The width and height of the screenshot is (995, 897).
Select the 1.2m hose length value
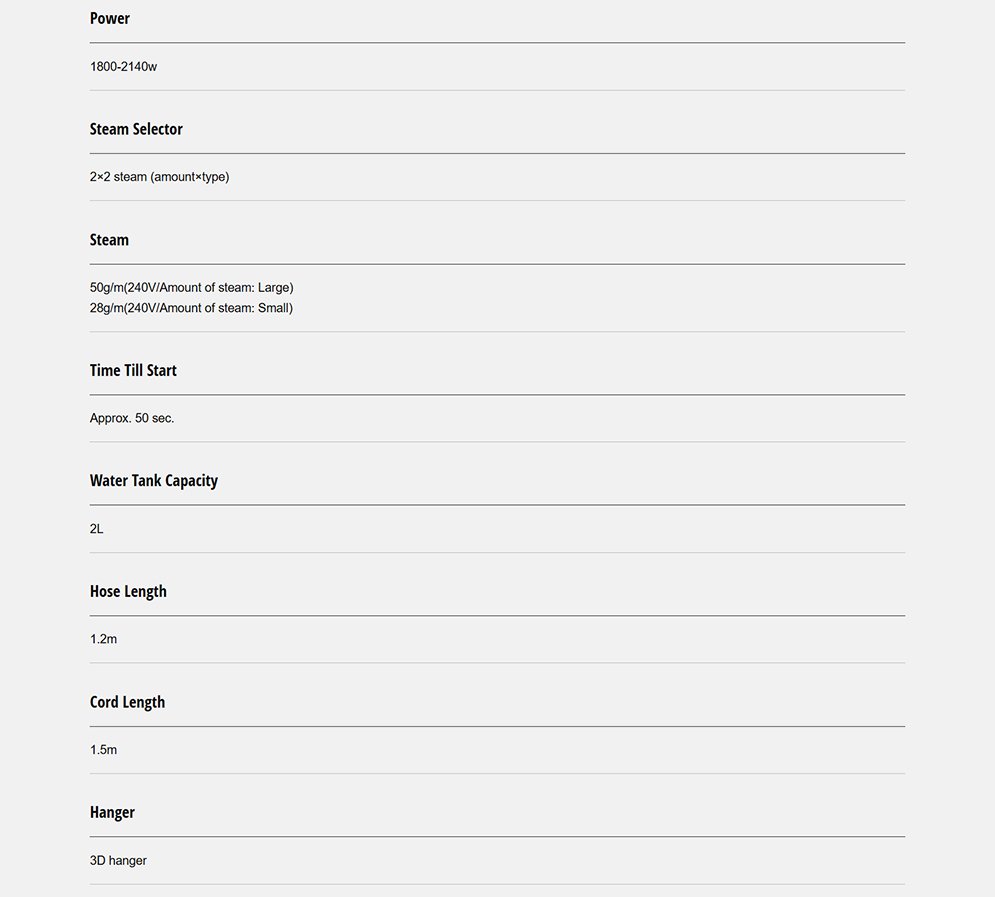point(103,639)
